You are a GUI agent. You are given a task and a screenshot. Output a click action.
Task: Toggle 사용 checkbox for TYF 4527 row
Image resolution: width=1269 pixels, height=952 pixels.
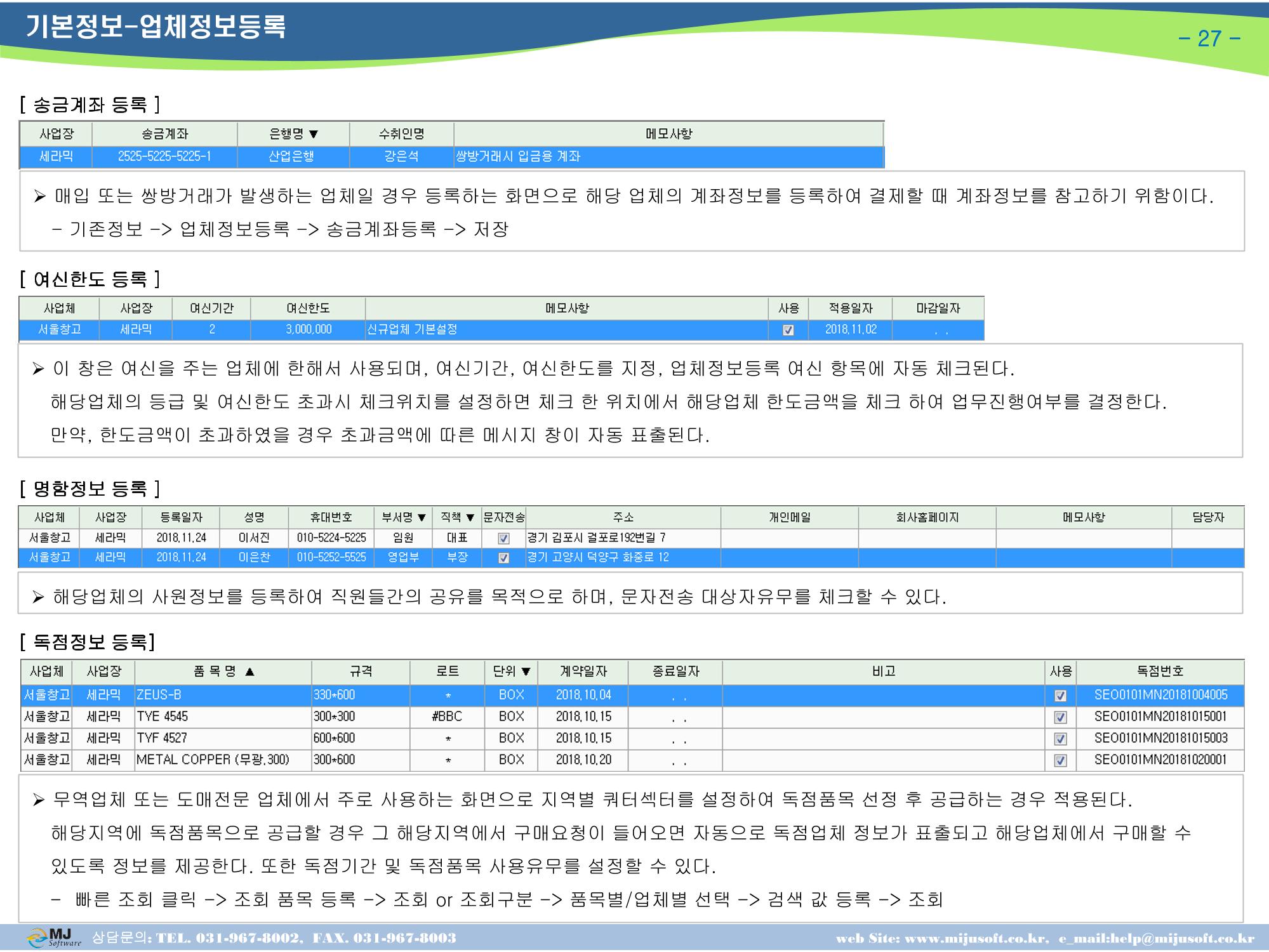1060,739
